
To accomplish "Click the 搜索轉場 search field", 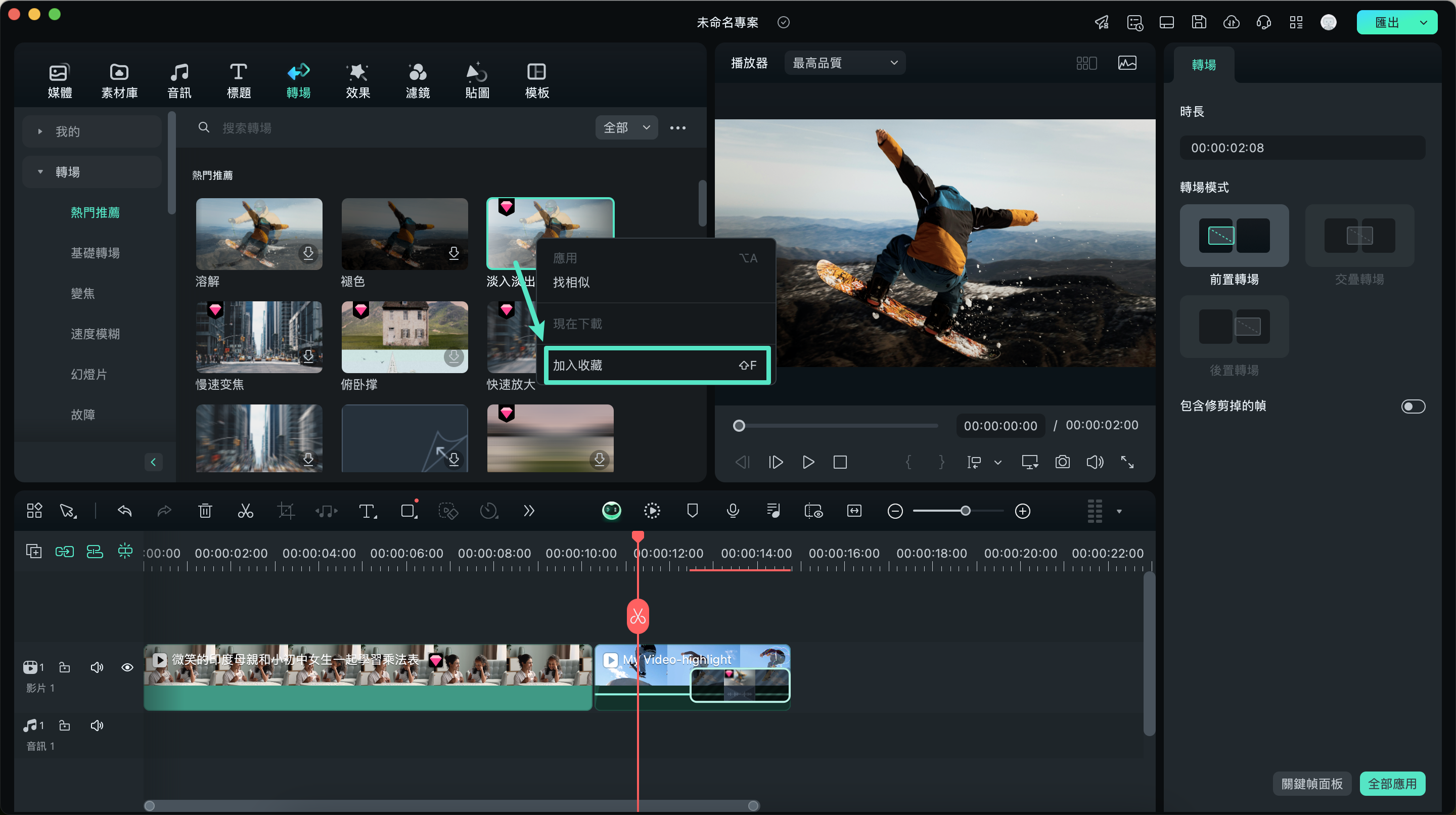I will (x=390, y=128).
